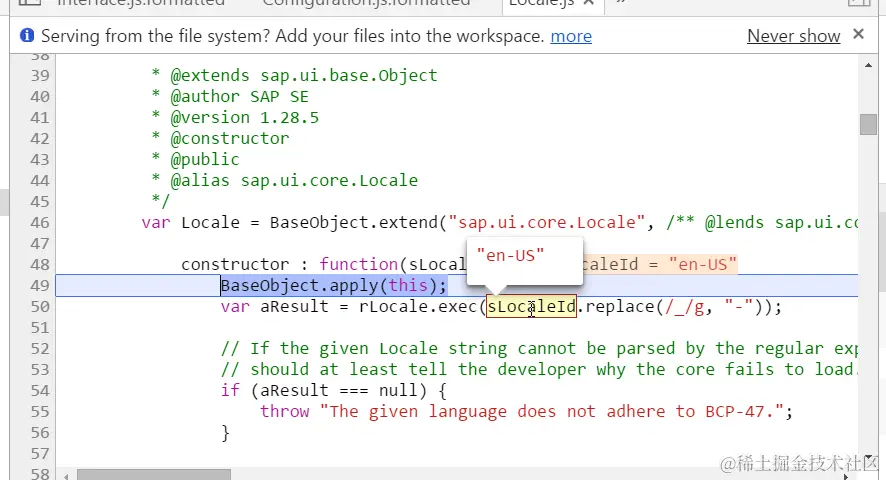Close the Locale.js tab
The height and width of the screenshot is (480, 886).
coord(588,3)
